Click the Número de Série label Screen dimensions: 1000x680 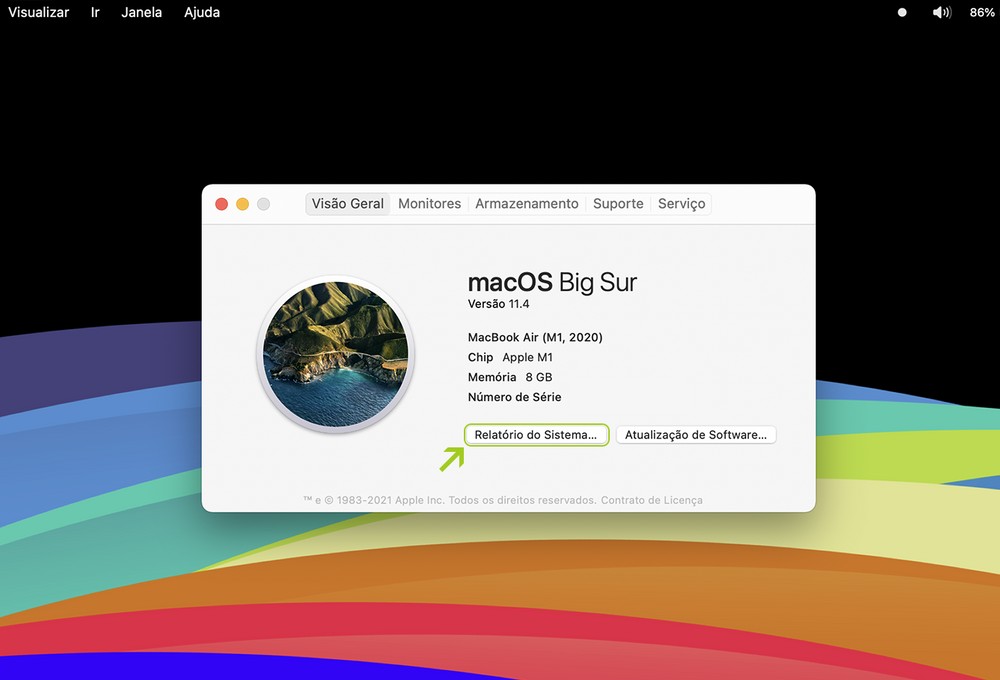(x=514, y=397)
